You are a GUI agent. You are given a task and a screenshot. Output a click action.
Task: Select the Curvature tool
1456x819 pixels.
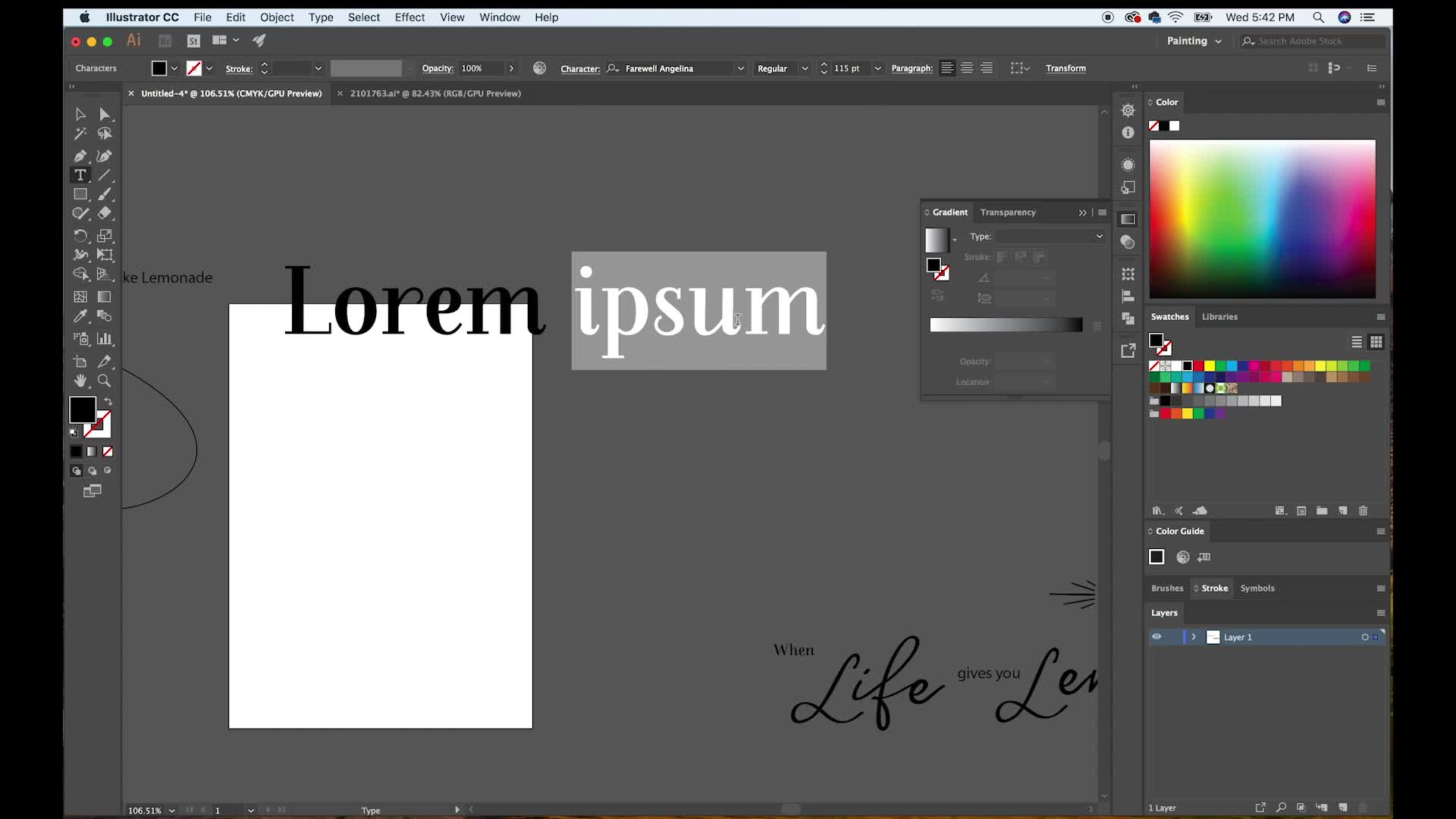click(105, 156)
